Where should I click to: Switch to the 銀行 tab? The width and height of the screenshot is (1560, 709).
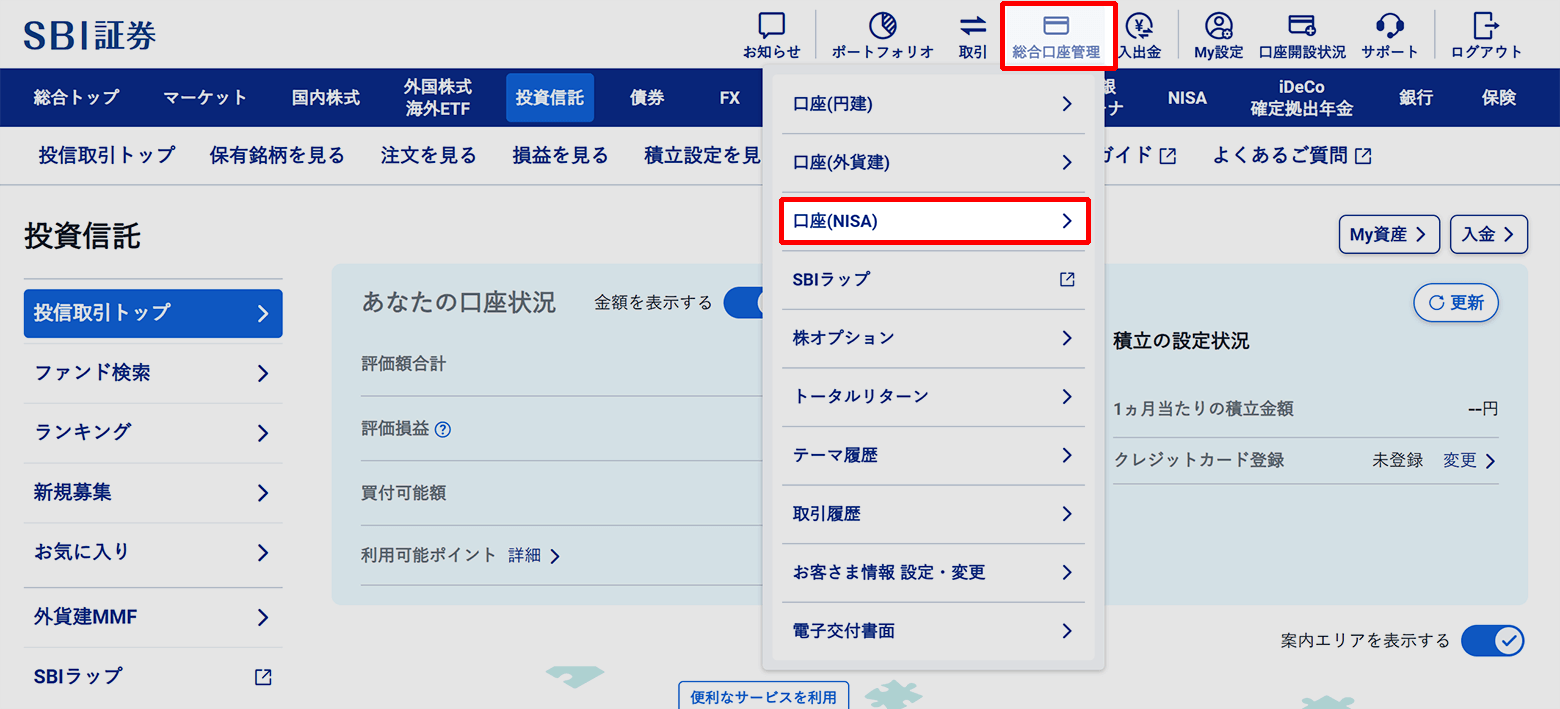1416,98
